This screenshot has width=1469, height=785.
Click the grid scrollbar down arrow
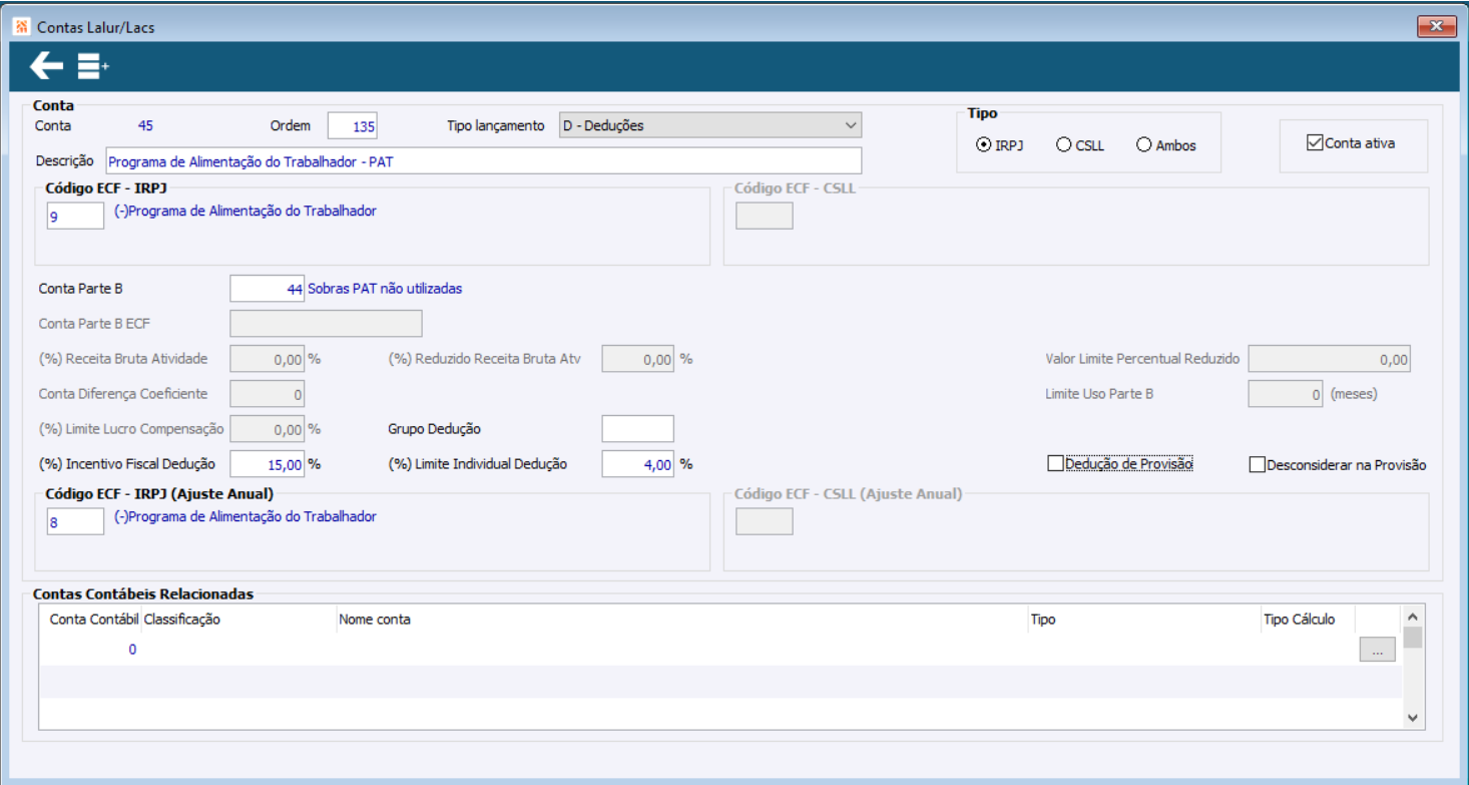pyautogui.click(x=1412, y=717)
